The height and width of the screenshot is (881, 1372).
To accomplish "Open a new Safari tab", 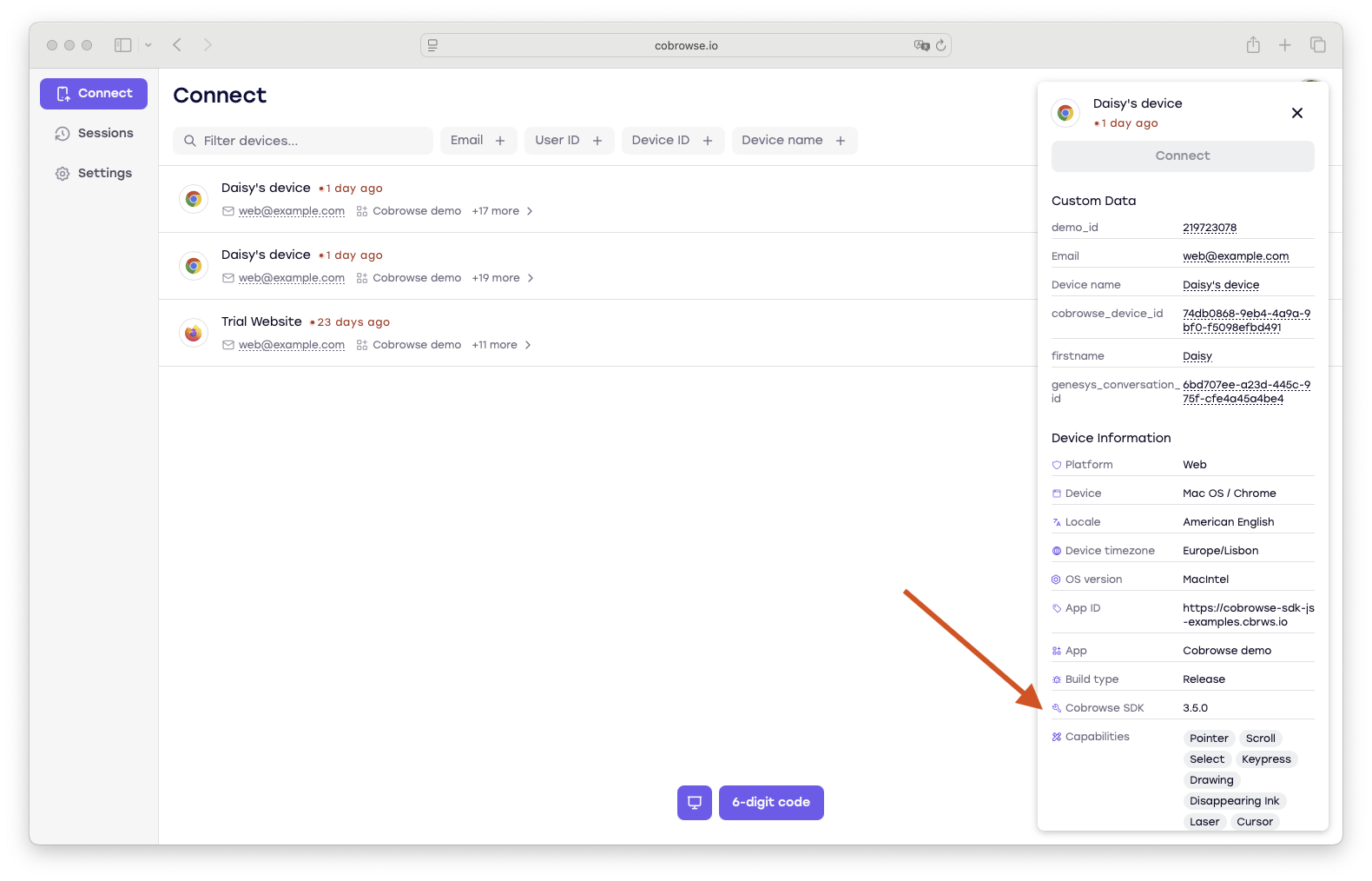I will tap(1285, 45).
